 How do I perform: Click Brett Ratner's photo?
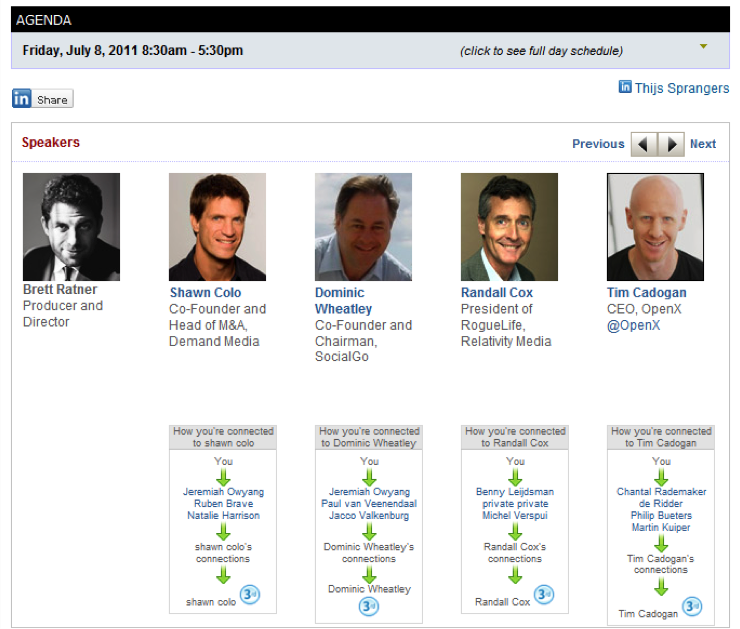(71, 227)
